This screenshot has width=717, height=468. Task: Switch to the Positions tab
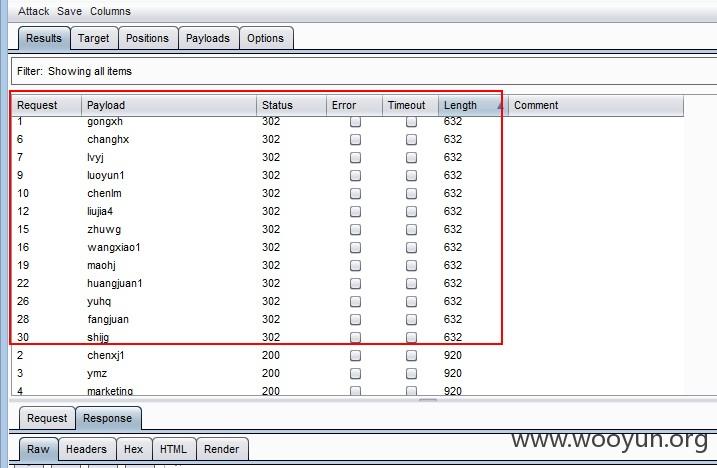point(147,38)
